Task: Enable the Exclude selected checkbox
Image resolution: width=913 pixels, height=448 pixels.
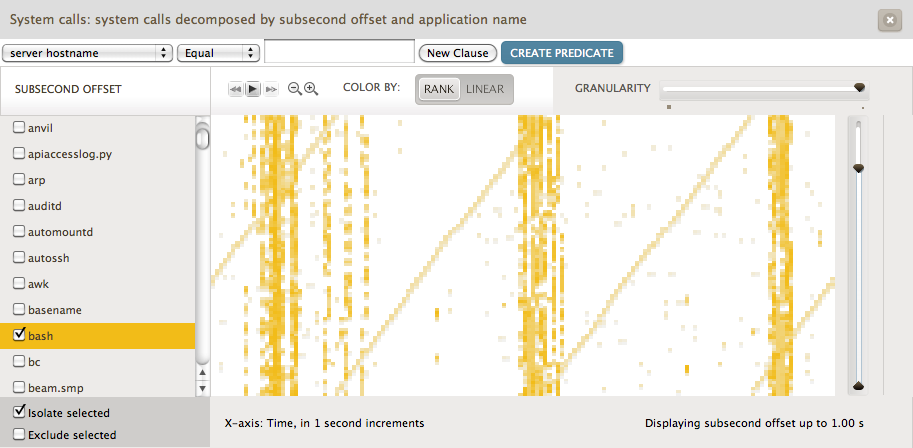Action: (19, 435)
